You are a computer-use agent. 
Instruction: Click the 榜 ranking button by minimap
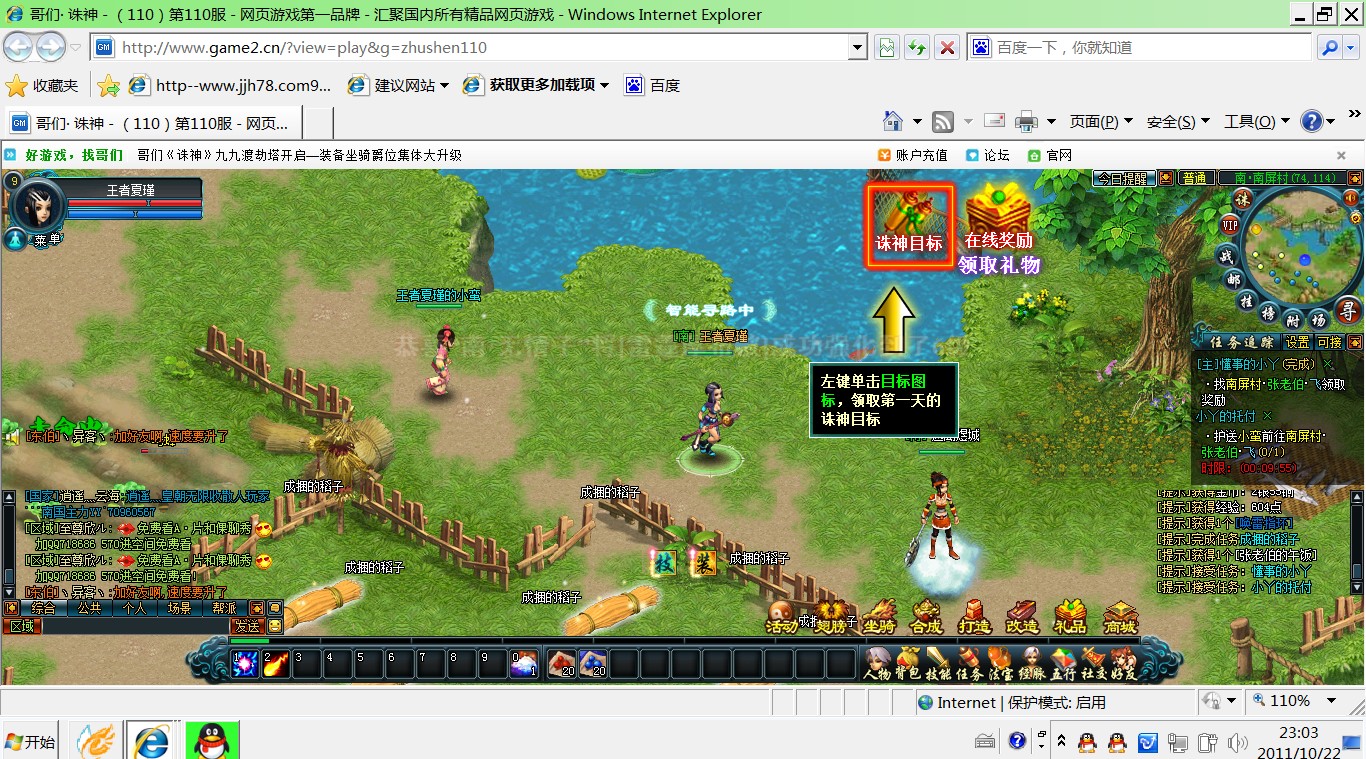(1269, 313)
